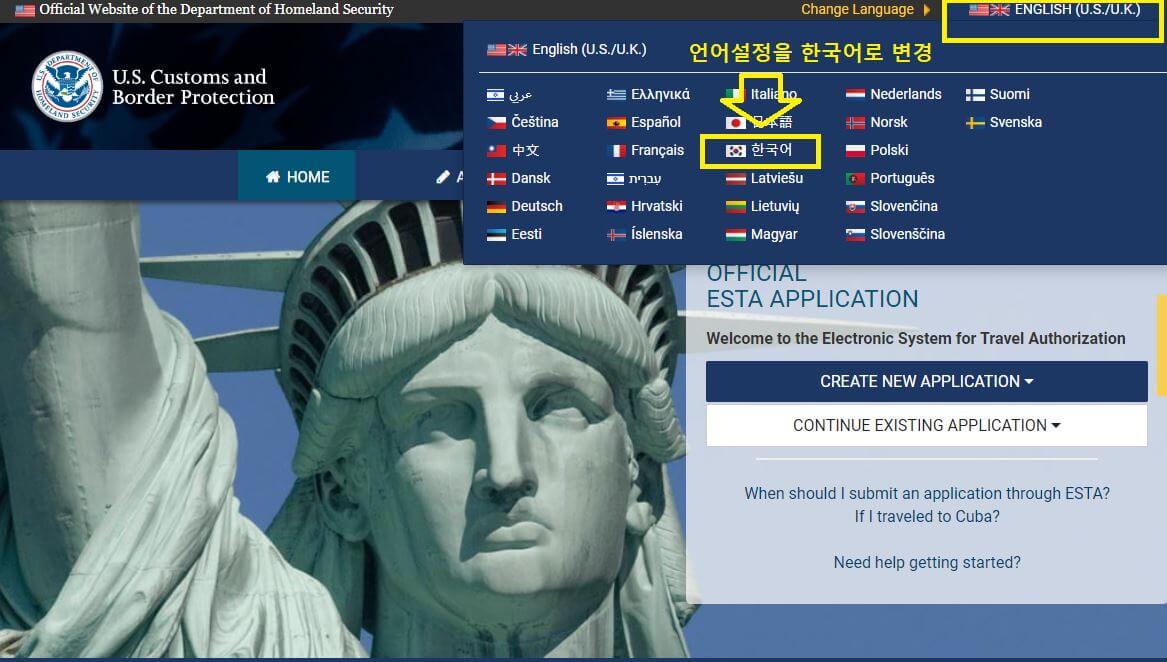The width and height of the screenshot is (1167, 662).
Task: Click U.S. Customs and Border Protection title
Action: [194, 87]
